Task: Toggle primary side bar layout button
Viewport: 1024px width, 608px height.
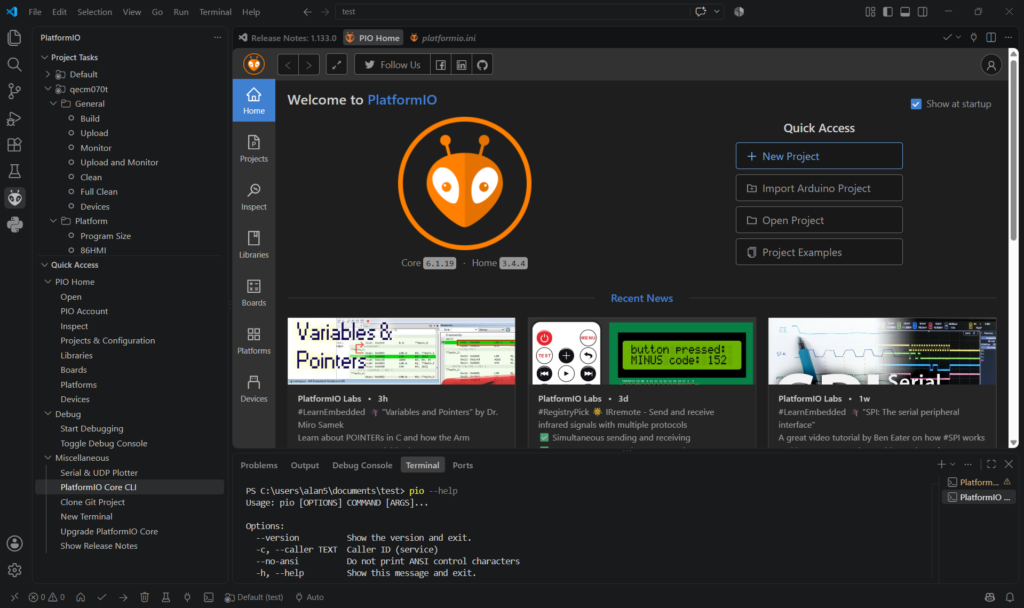Action: 888,12
